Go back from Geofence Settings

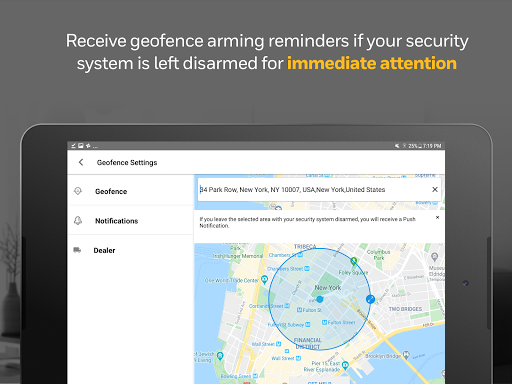[x=81, y=162]
